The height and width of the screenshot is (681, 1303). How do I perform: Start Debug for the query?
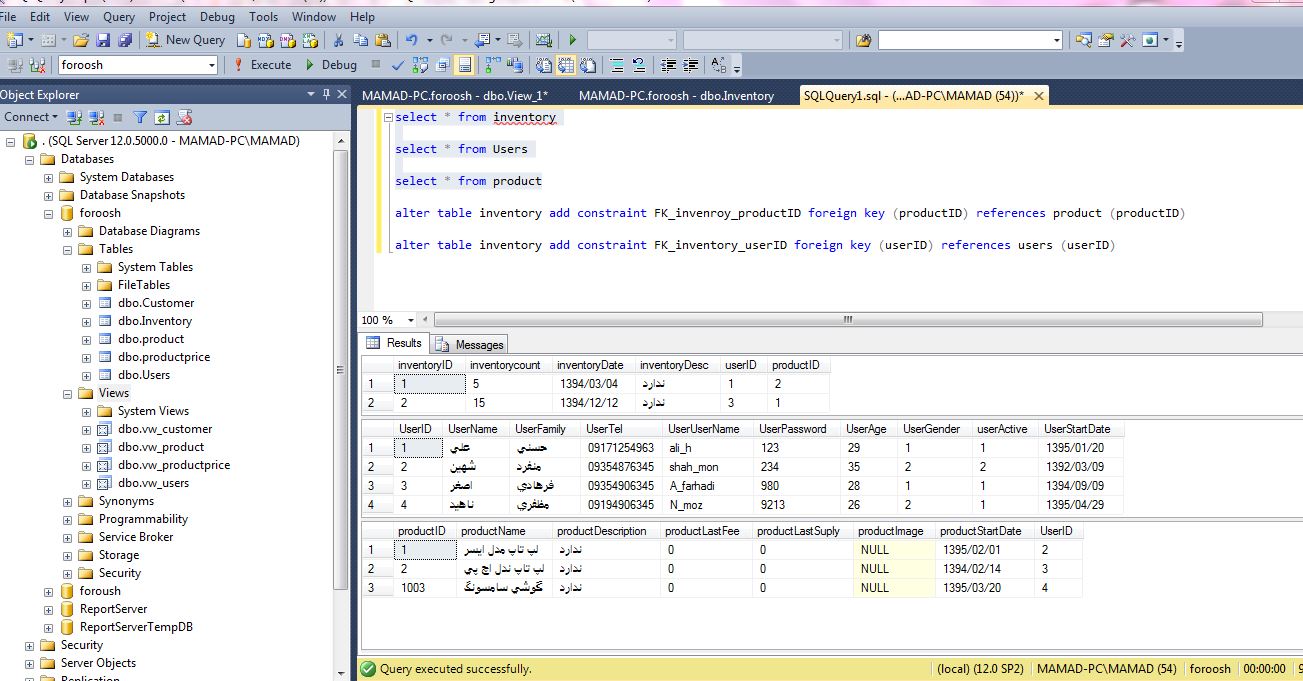tap(330, 65)
